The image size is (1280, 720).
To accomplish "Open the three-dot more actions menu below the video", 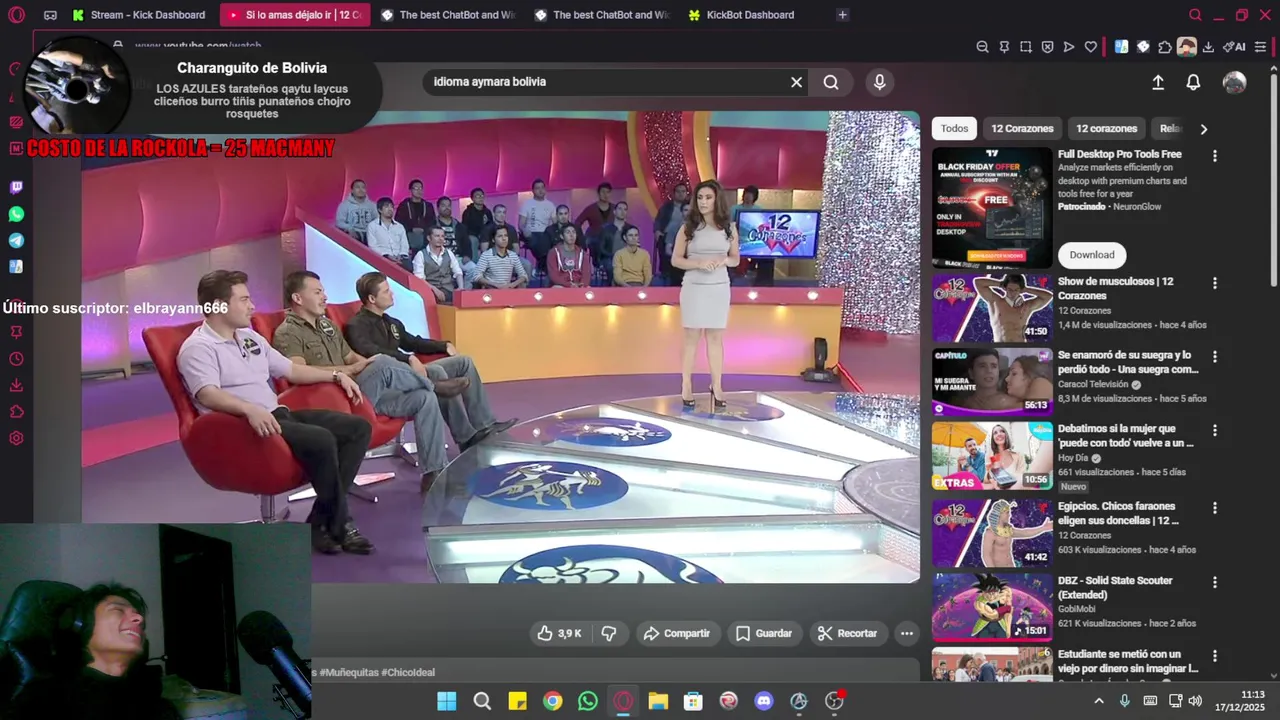I will (906, 633).
